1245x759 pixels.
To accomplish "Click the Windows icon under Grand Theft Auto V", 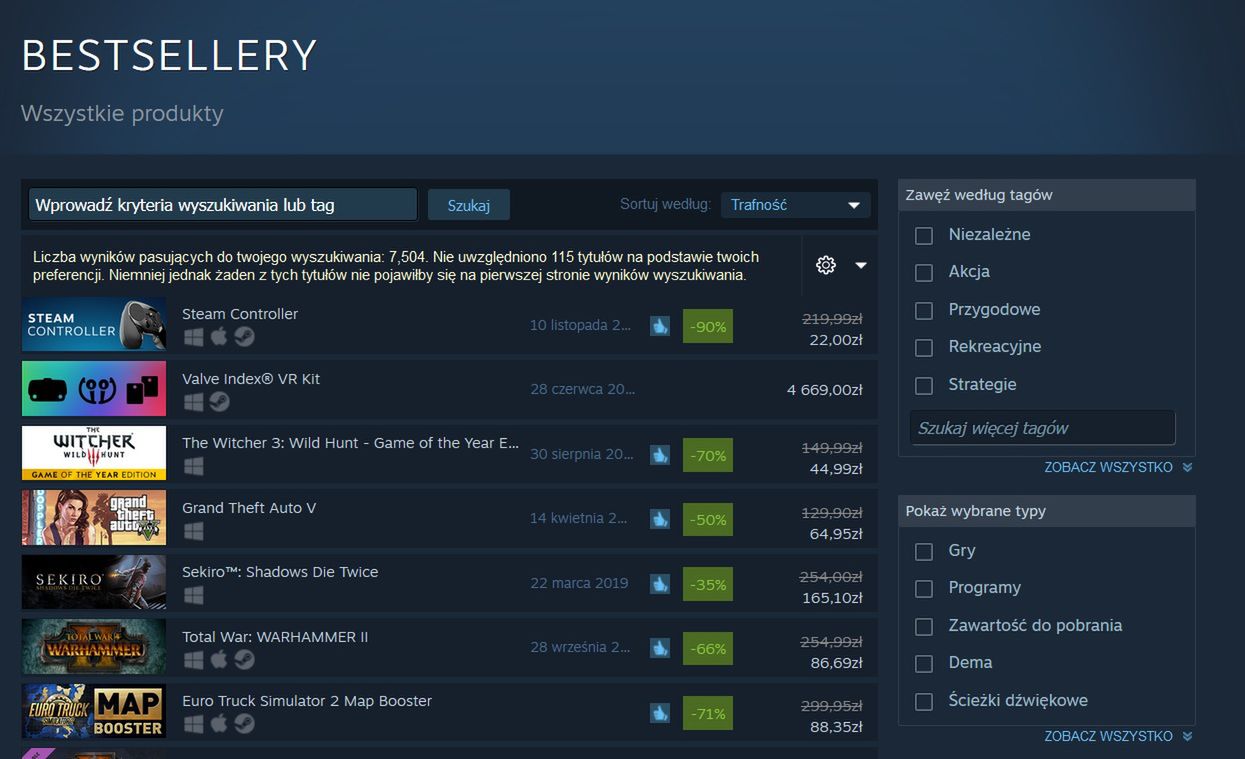I will 193,531.
